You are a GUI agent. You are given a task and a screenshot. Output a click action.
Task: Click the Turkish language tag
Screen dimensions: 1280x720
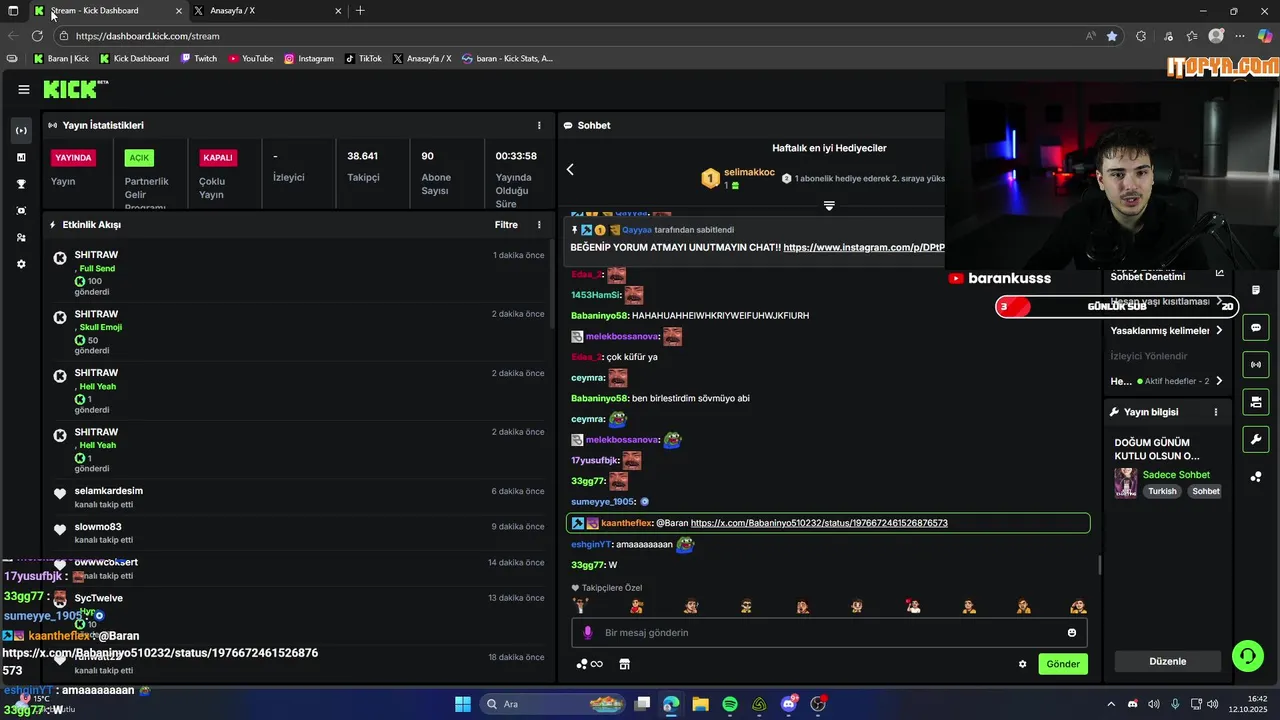point(1162,491)
